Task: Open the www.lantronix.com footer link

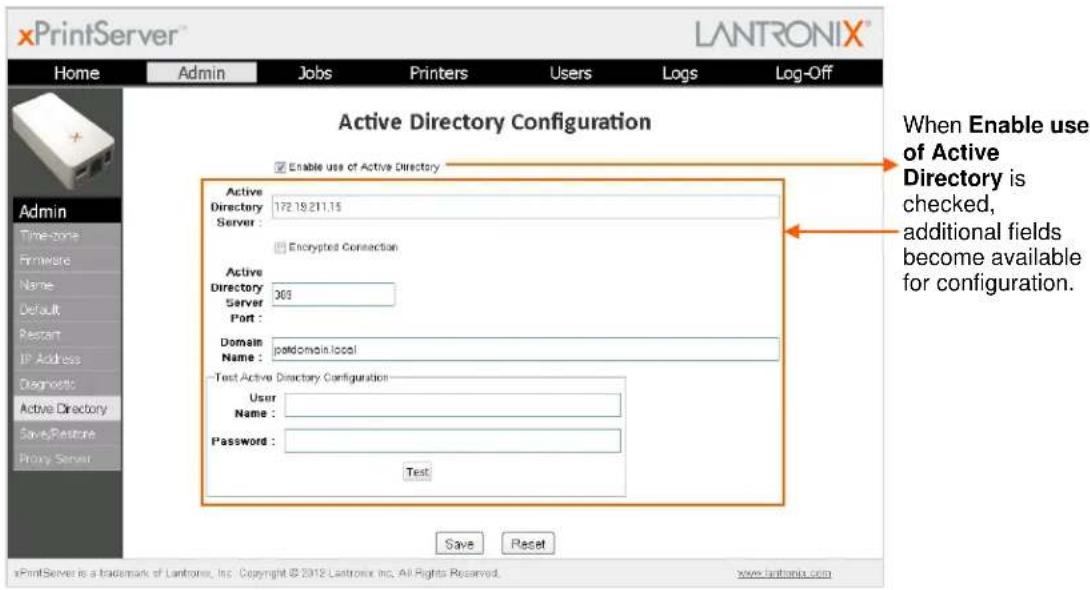Action: click(784, 573)
